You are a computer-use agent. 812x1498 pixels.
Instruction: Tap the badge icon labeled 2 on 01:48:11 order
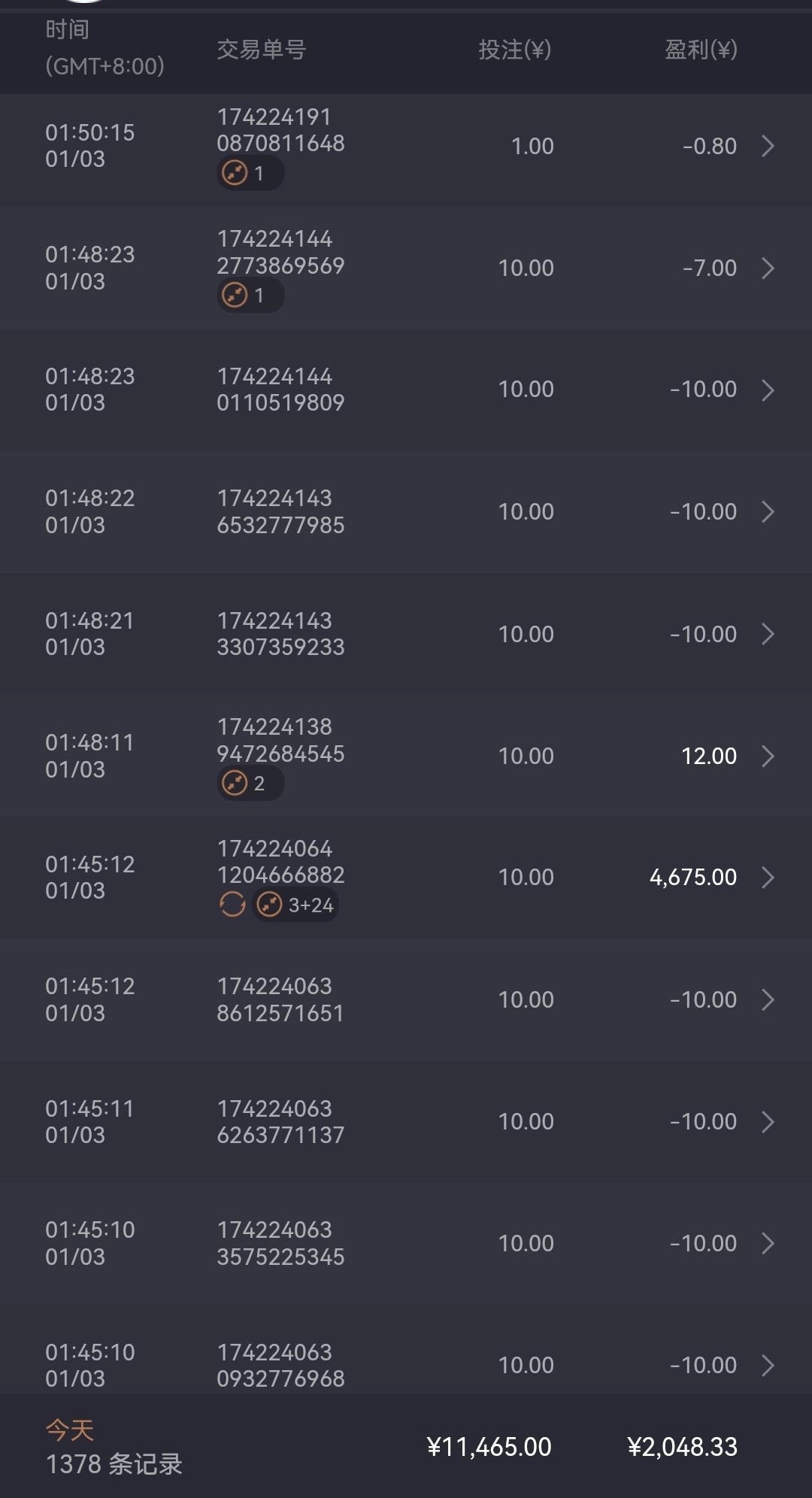pos(235,784)
